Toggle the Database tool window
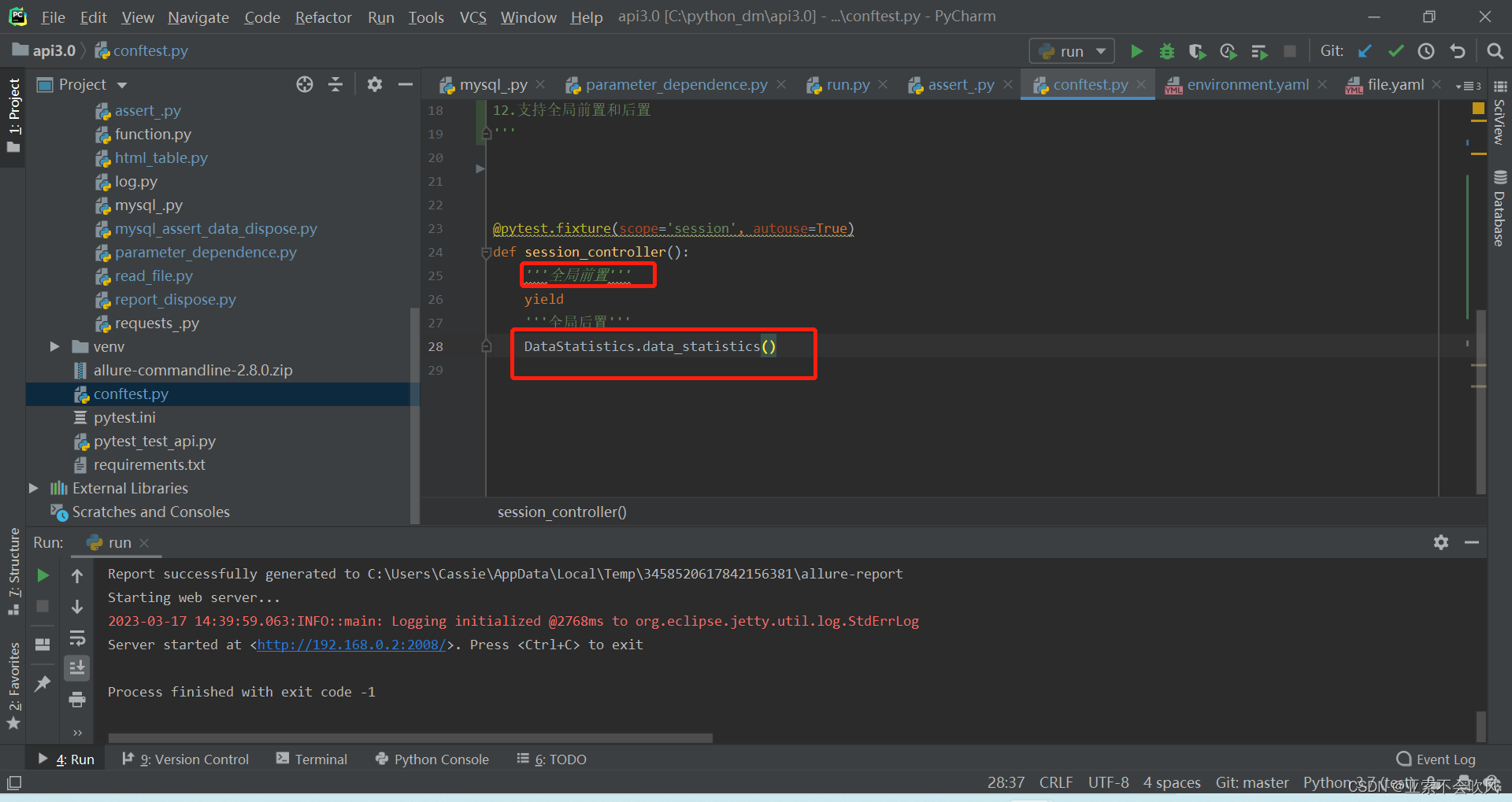 1499,209
